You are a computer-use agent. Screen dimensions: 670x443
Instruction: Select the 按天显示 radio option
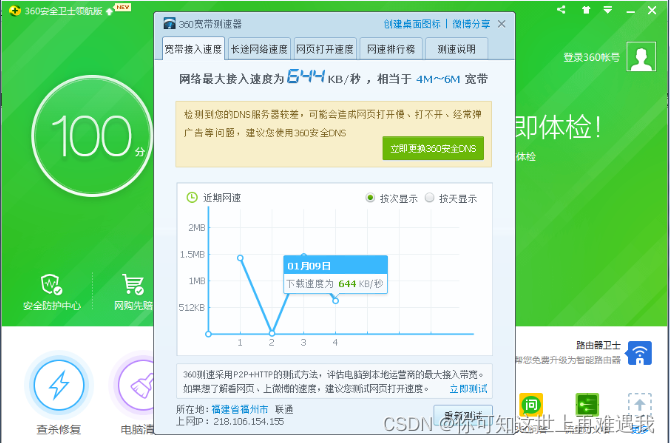(429, 197)
